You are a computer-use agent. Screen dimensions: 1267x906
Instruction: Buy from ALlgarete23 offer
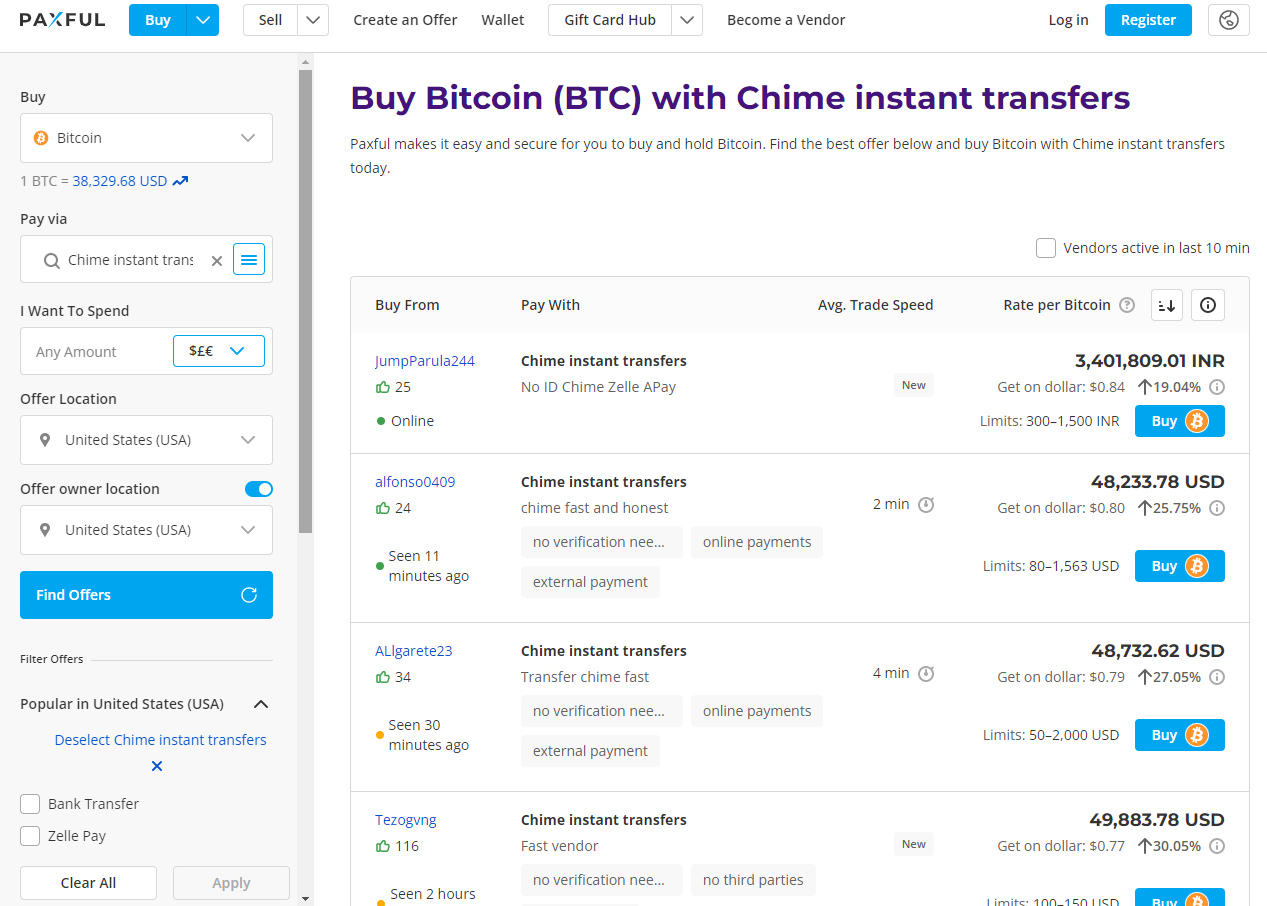(1179, 735)
